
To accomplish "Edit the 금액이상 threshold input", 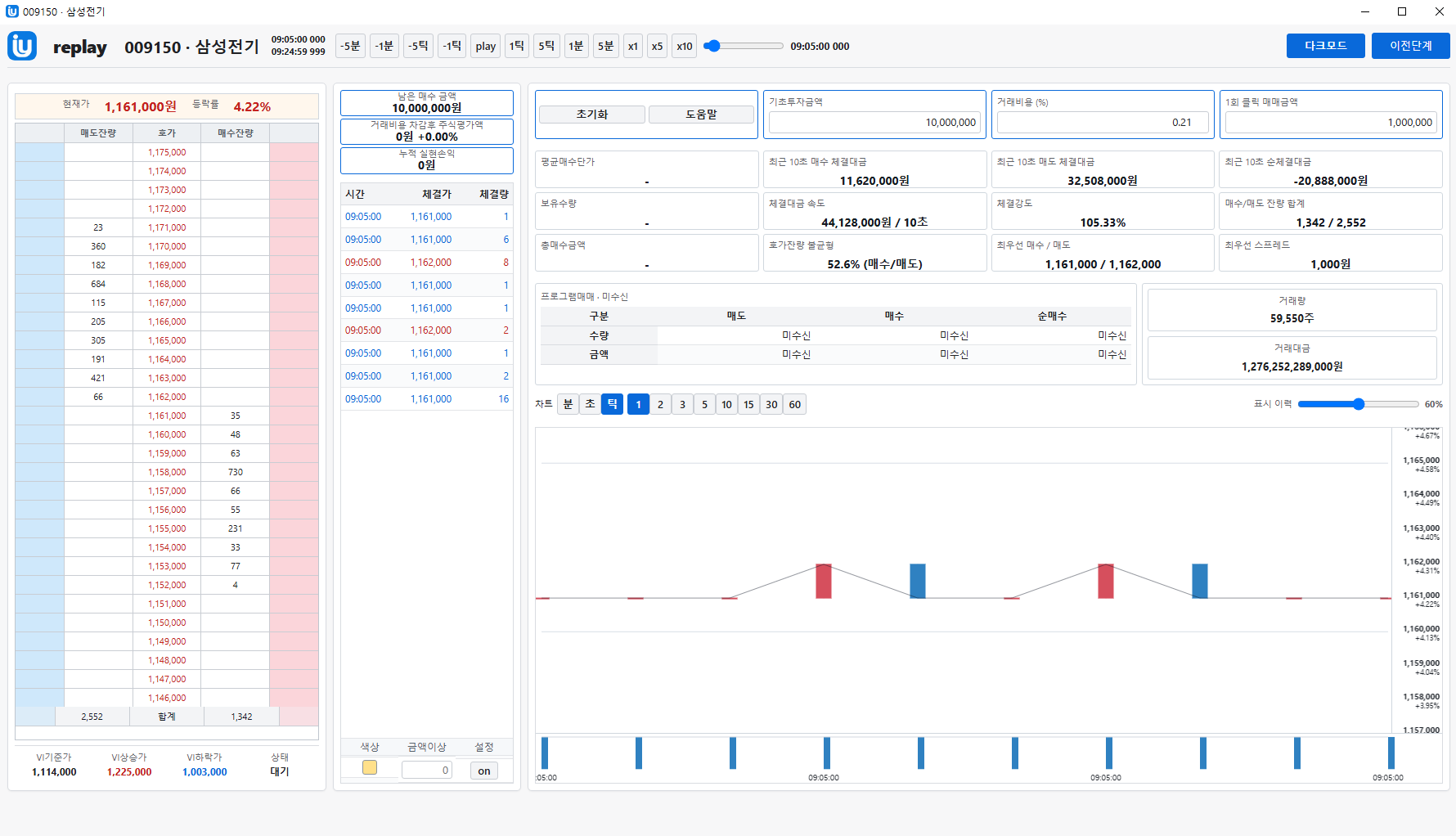I will pyautogui.click(x=427, y=770).
